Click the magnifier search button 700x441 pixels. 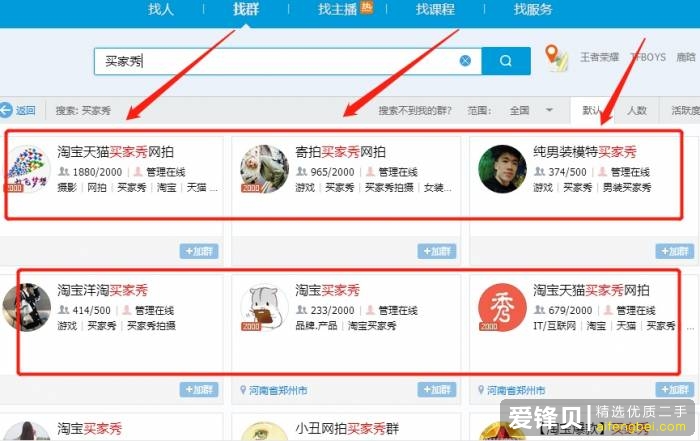click(x=506, y=61)
